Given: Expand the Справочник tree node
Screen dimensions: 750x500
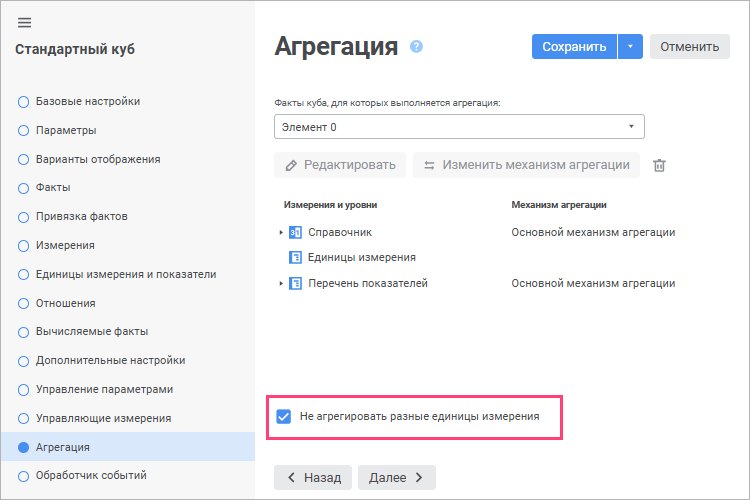Looking at the screenshot, I should [x=281, y=233].
